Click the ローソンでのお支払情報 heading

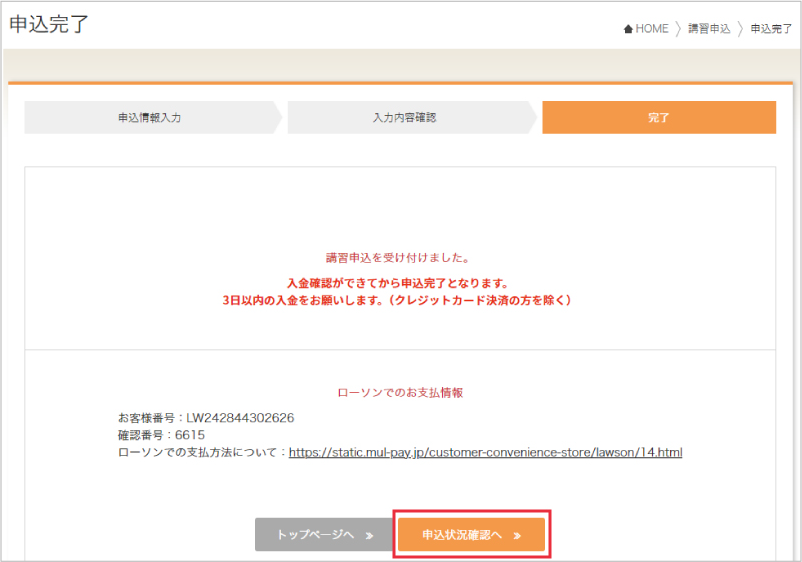(400, 393)
